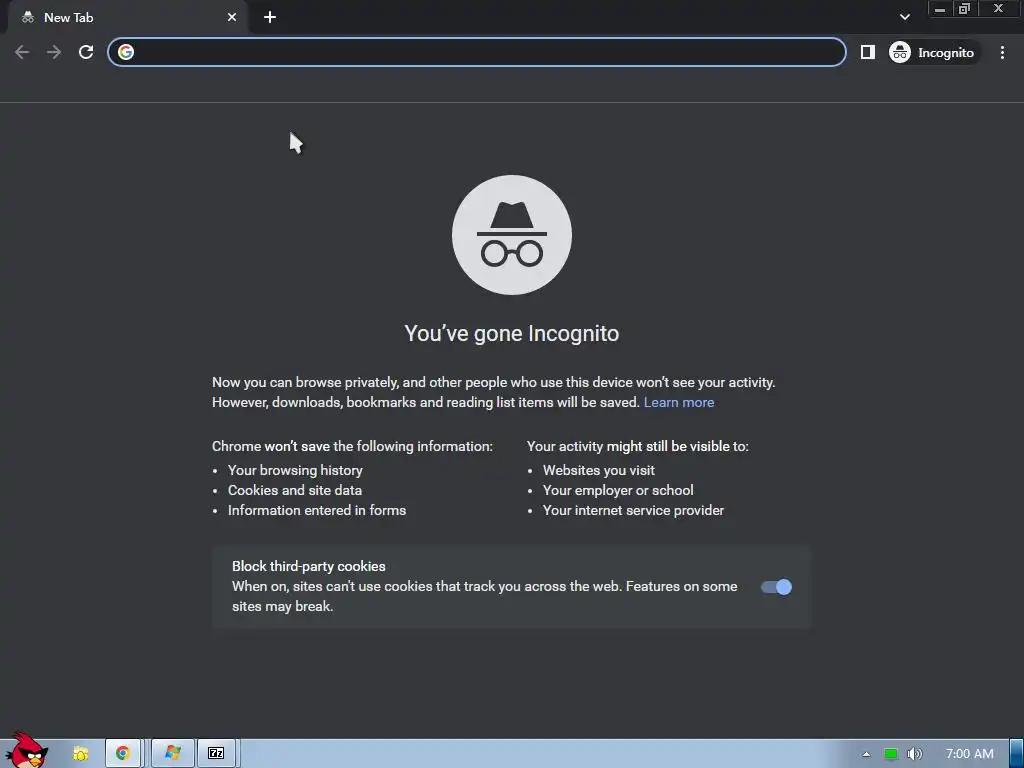Toggle Block third-party cookies switch
The height and width of the screenshot is (768, 1024).
point(776,587)
